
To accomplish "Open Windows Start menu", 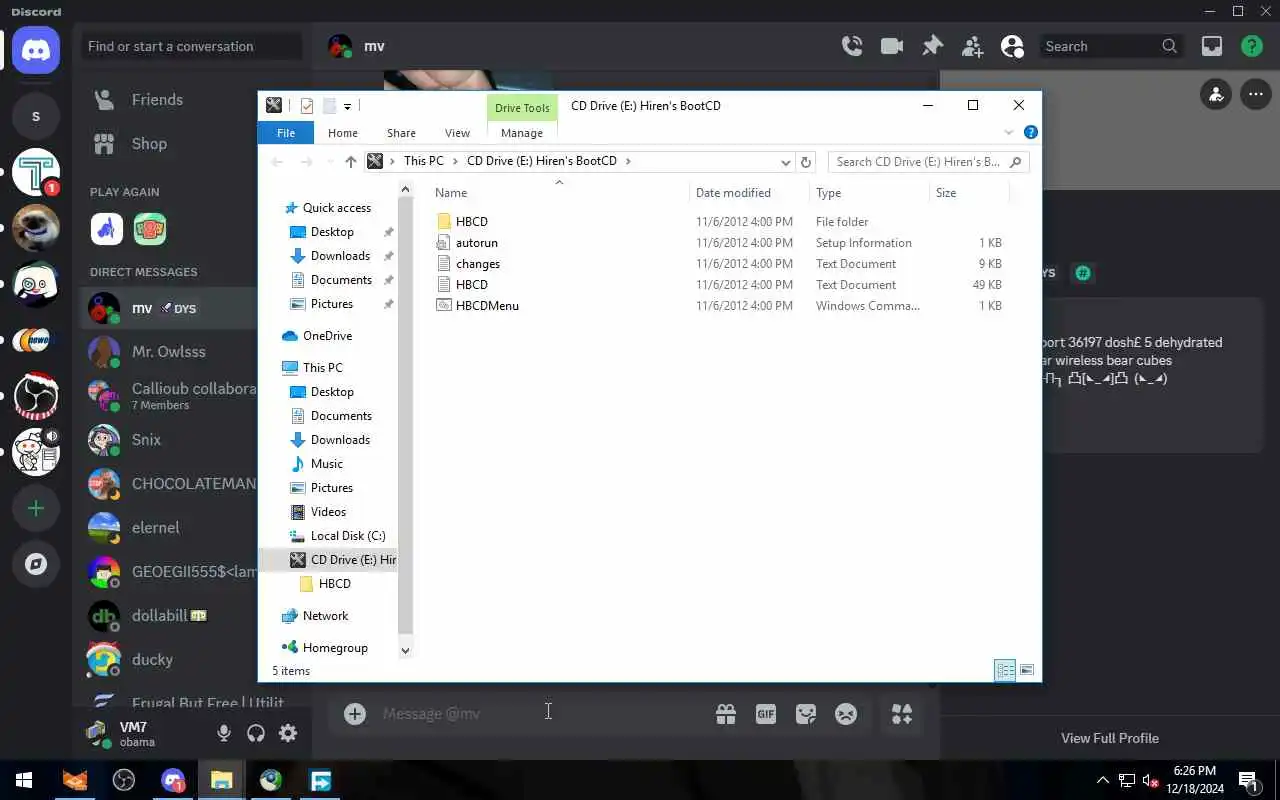I will coord(24,780).
